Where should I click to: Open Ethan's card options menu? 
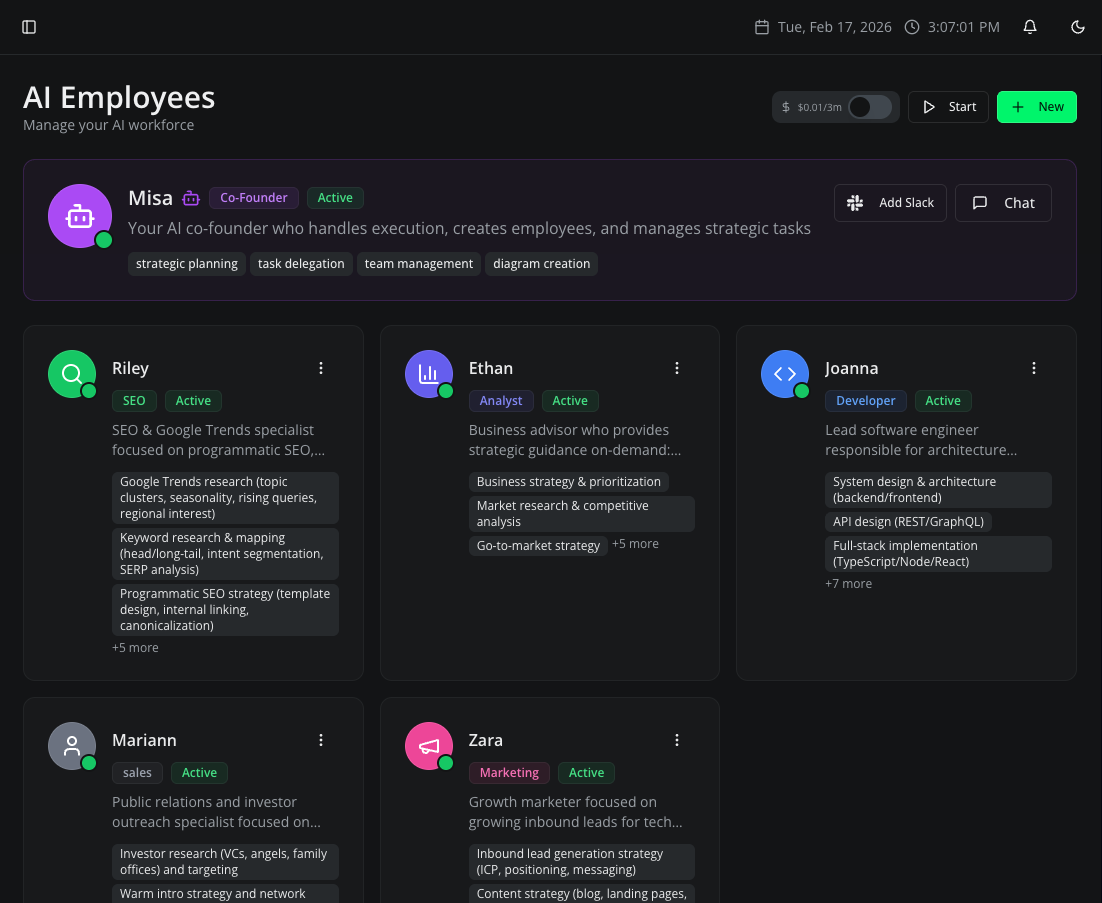677,368
